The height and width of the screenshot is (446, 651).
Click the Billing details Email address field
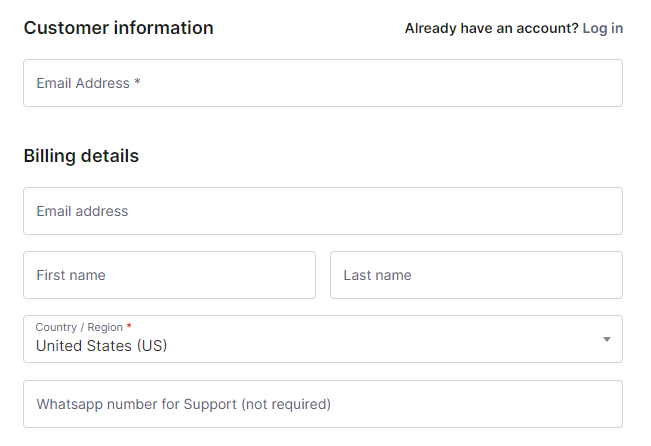[x=322, y=211]
